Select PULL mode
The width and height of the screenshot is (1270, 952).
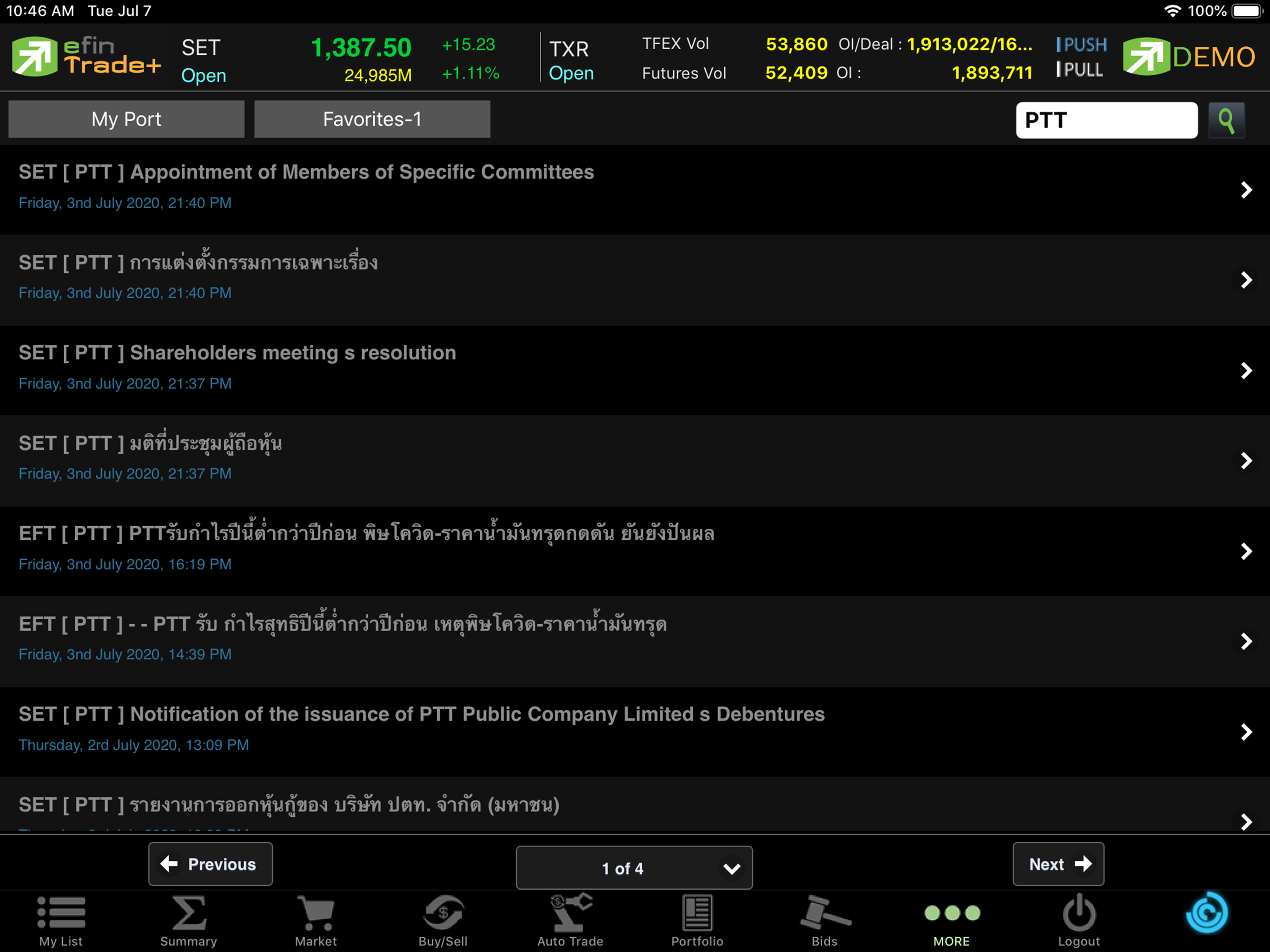[1079, 69]
